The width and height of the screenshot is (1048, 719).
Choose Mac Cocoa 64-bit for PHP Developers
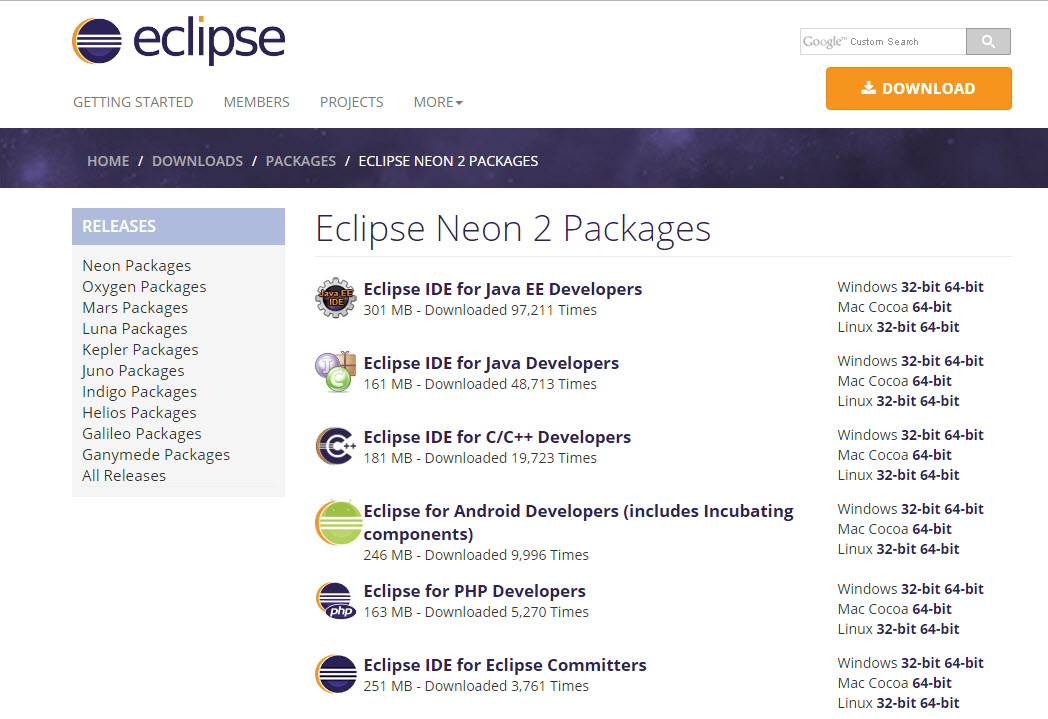click(931, 609)
